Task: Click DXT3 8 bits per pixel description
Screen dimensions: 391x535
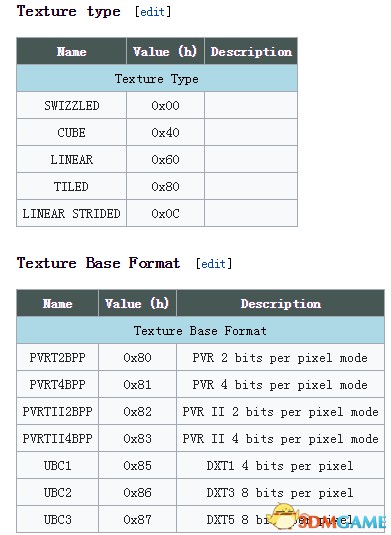Action: point(280,492)
